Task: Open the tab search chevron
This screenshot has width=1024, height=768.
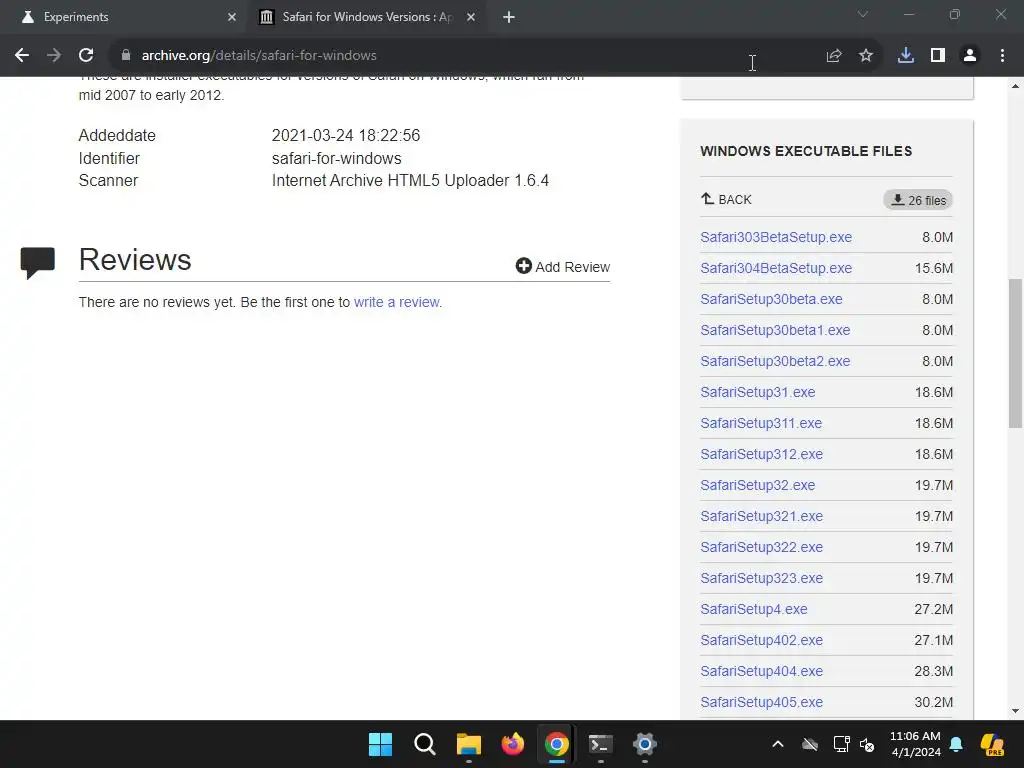Action: [x=863, y=14]
